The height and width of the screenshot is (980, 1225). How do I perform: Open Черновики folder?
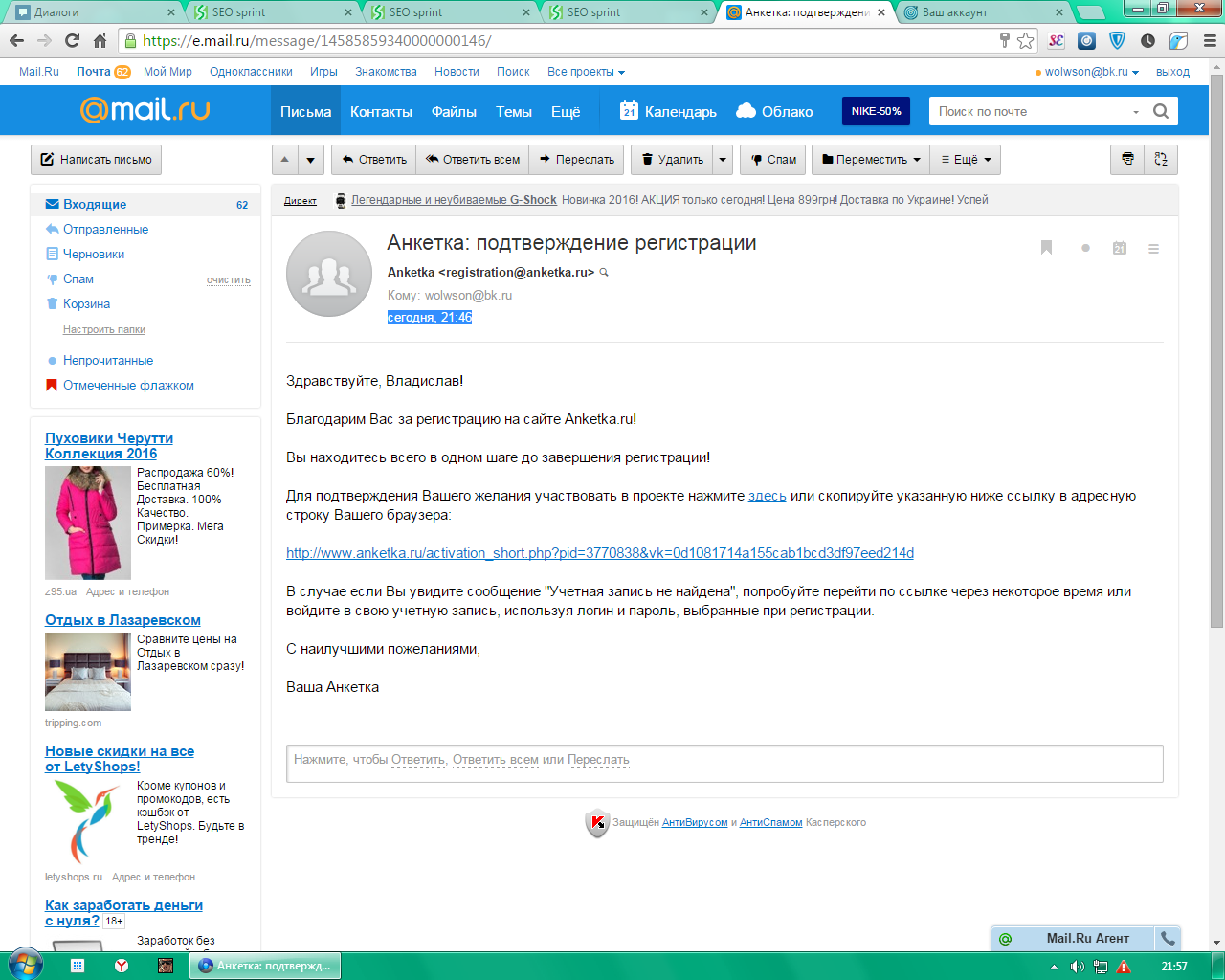pos(94,254)
